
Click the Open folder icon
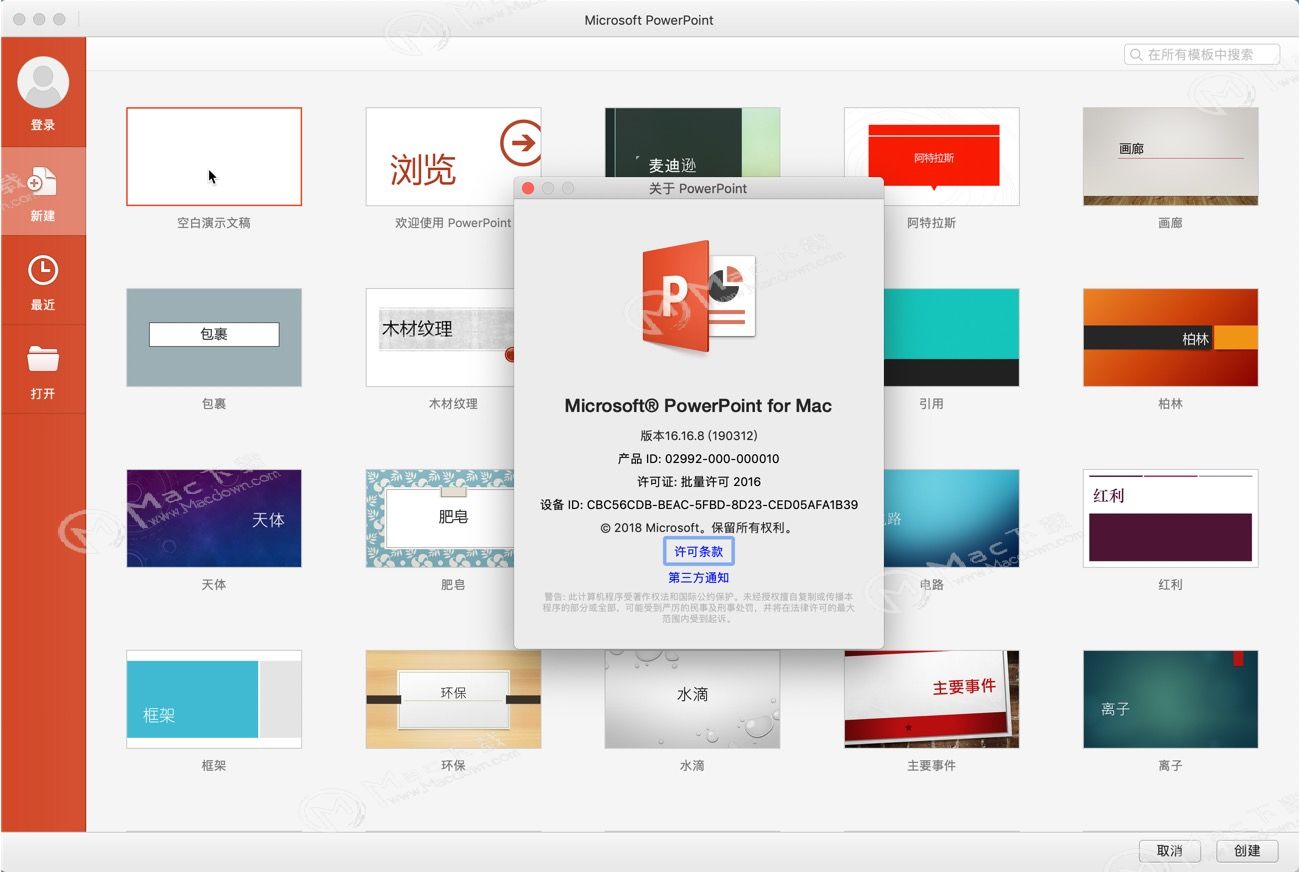[x=43, y=358]
